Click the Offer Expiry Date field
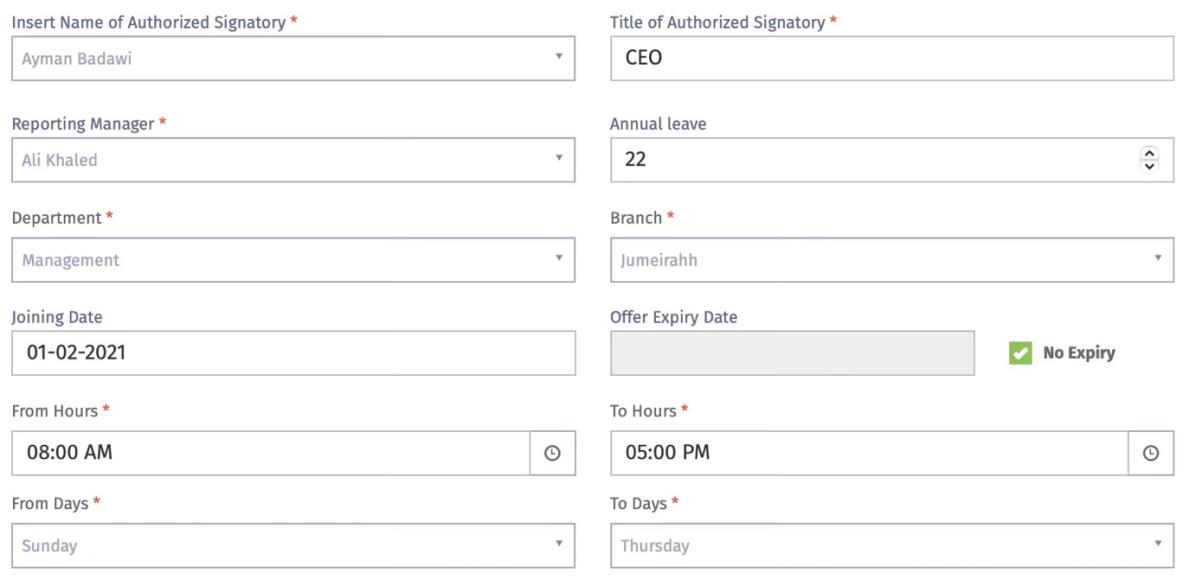1189x585 pixels. (792, 353)
